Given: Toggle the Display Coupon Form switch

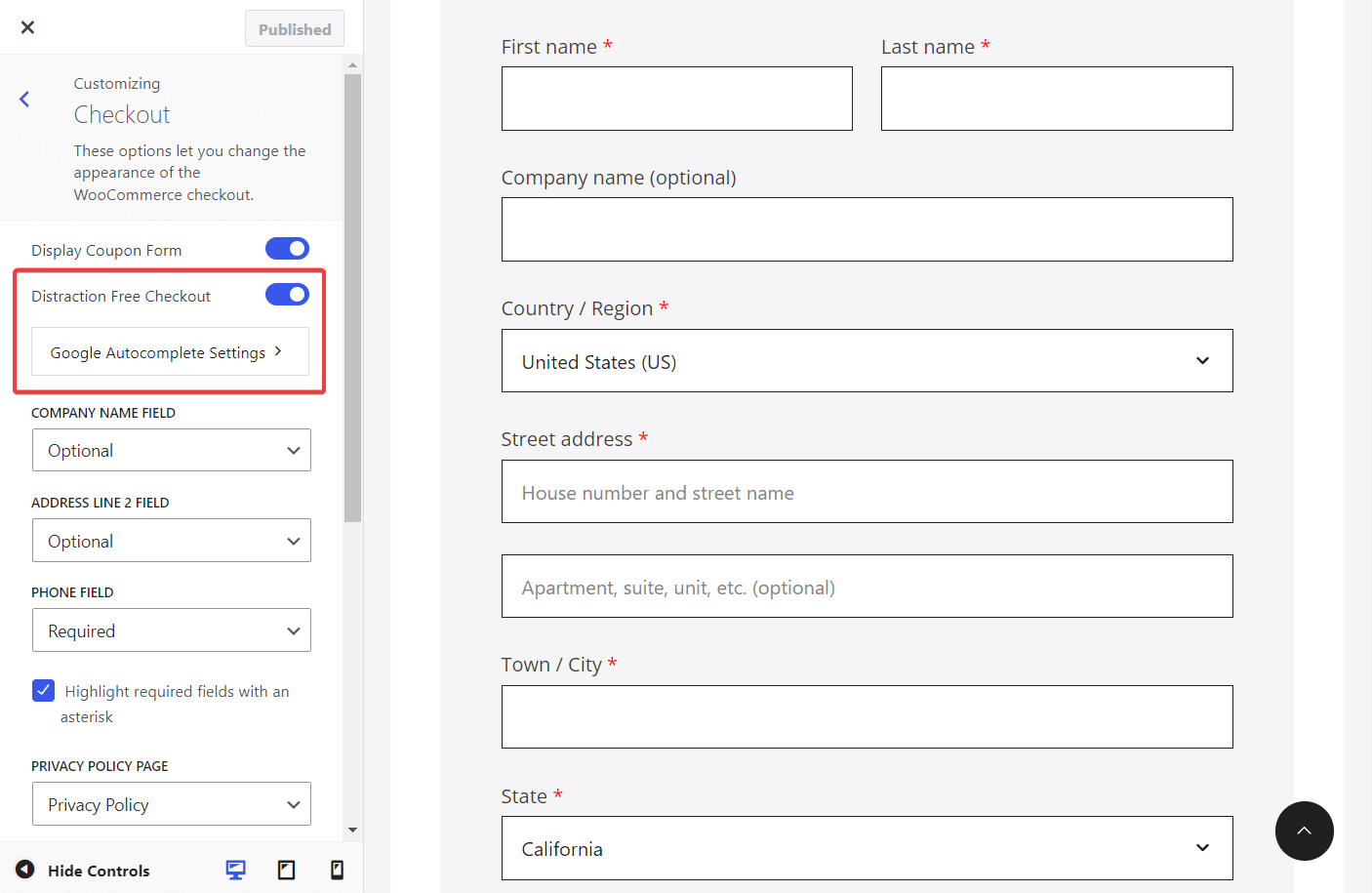Looking at the screenshot, I should tap(287, 249).
